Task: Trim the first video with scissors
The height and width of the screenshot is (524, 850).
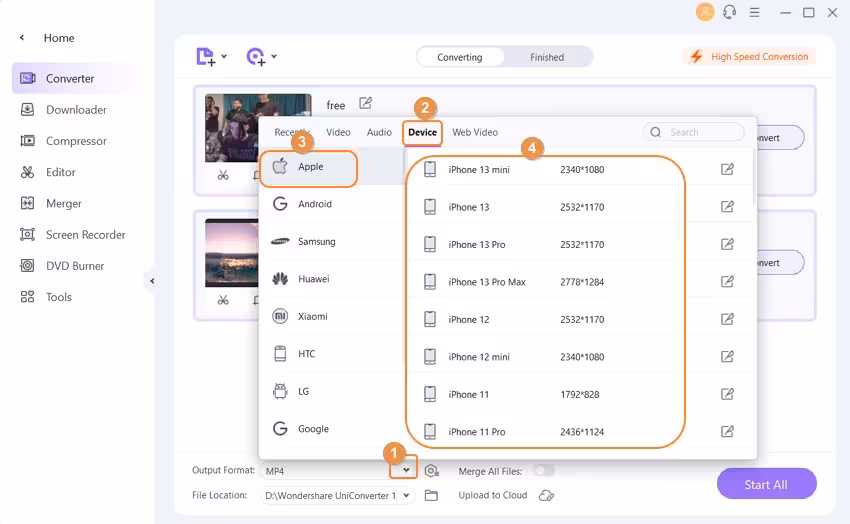Action: (223, 175)
